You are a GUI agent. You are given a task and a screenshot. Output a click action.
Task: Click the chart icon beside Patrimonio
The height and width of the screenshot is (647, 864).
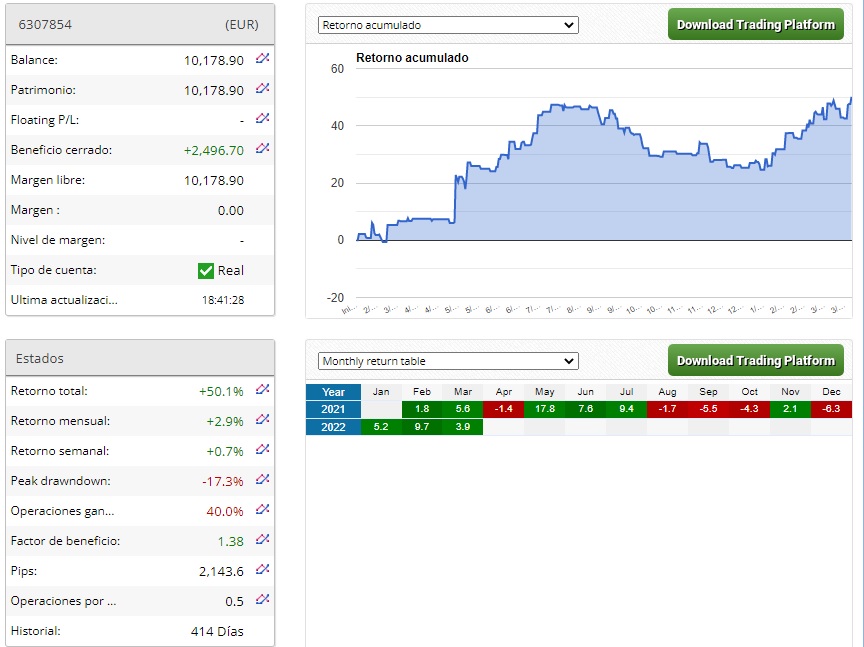point(263,89)
